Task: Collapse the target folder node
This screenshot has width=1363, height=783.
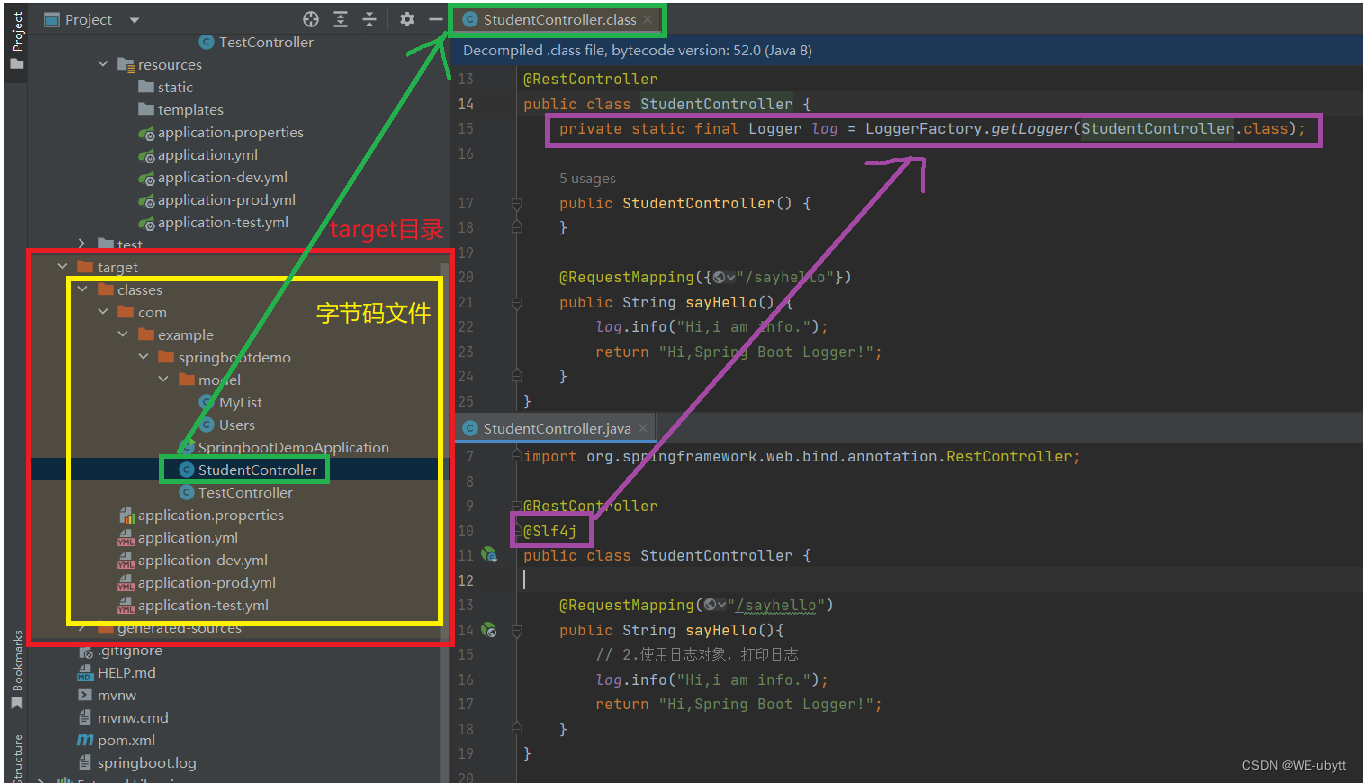Action: tap(62, 267)
